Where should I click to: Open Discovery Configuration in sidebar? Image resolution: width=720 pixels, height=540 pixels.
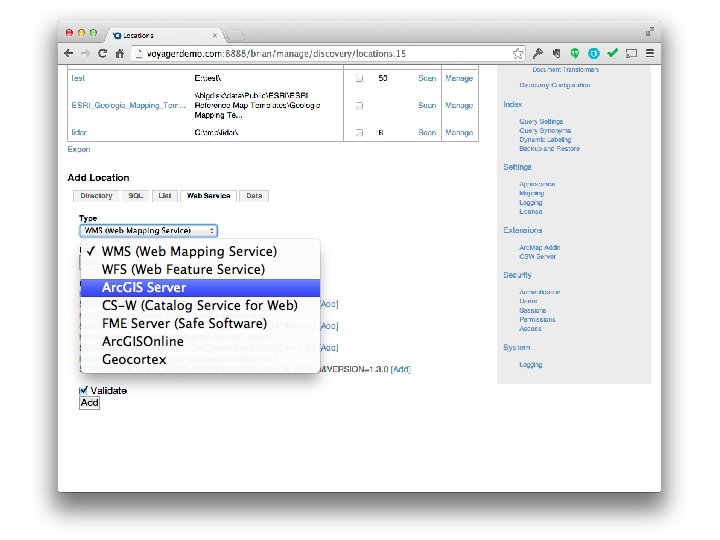(555, 85)
